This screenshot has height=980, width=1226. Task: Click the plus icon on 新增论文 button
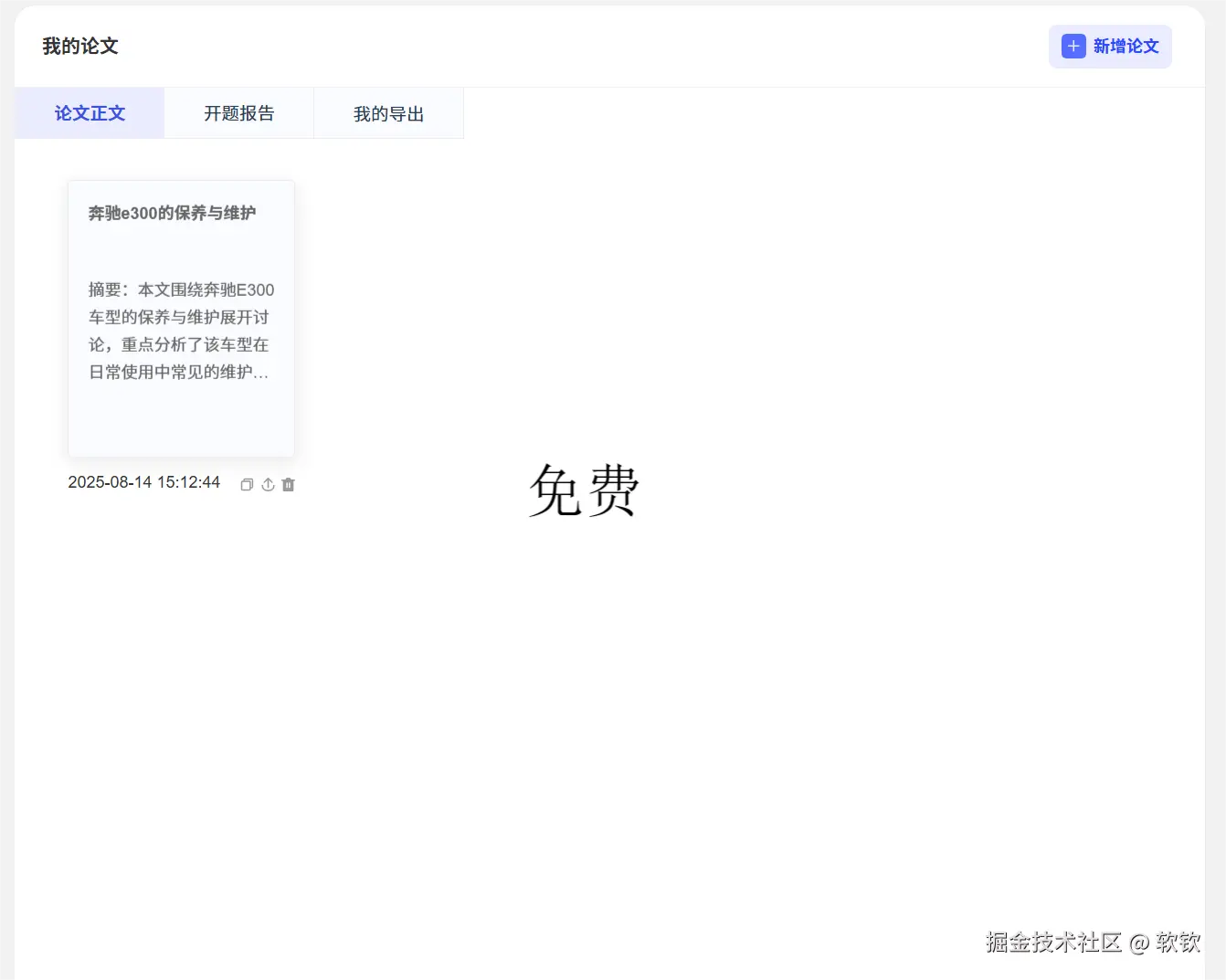coord(1072,46)
